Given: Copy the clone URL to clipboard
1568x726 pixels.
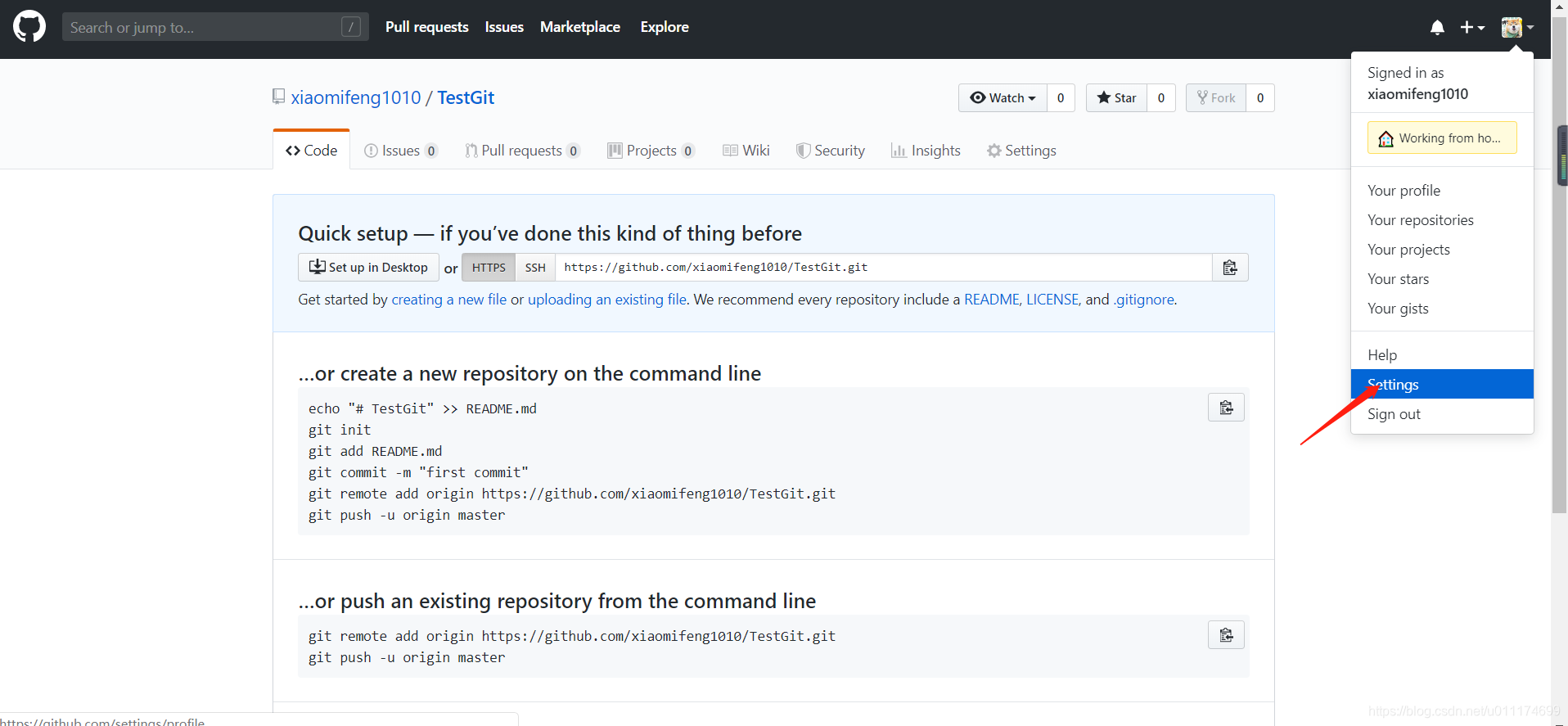Looking at the screenshot, I should point(1230,268).
